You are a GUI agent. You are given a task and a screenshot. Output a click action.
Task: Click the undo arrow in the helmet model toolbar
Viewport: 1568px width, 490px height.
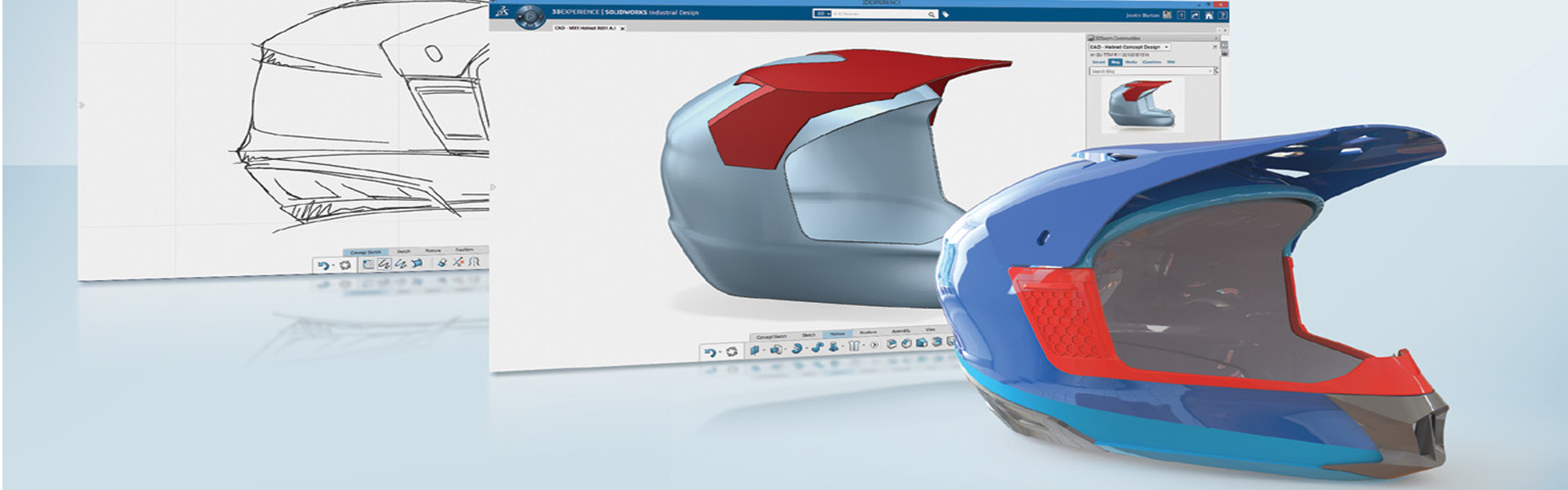(709, 352)
